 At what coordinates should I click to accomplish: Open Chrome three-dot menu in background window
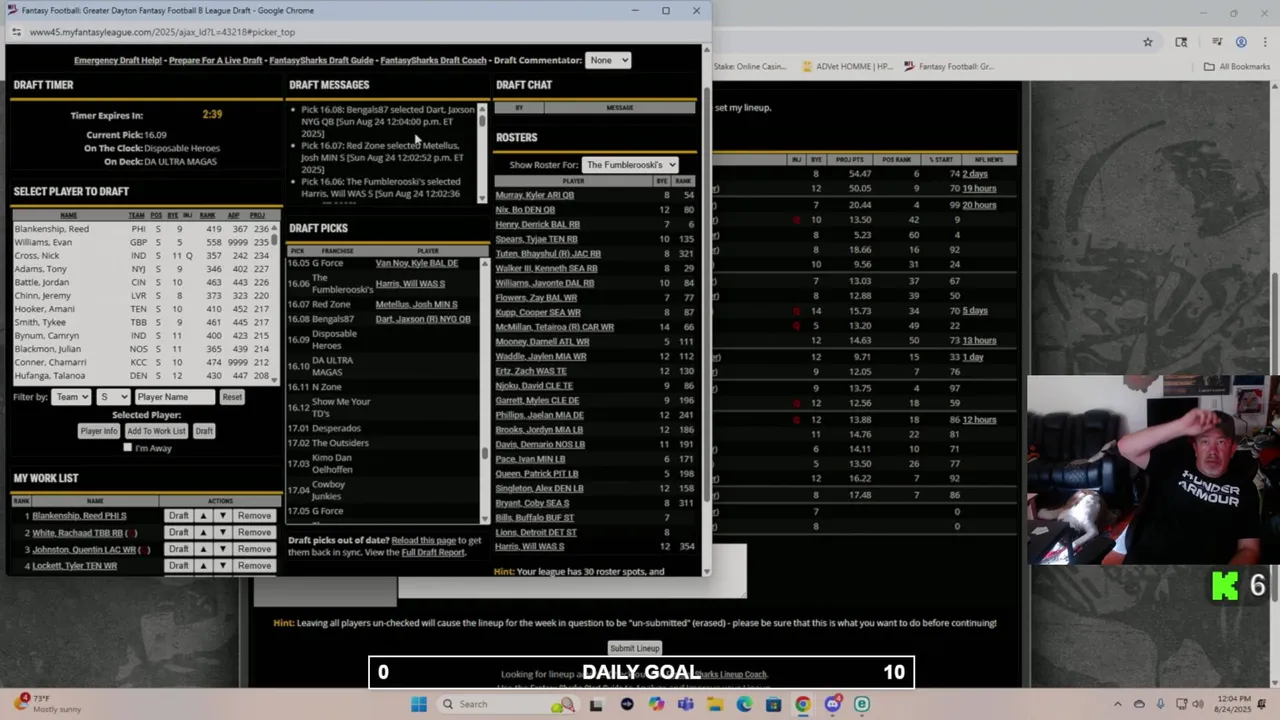click(1263, 42)
